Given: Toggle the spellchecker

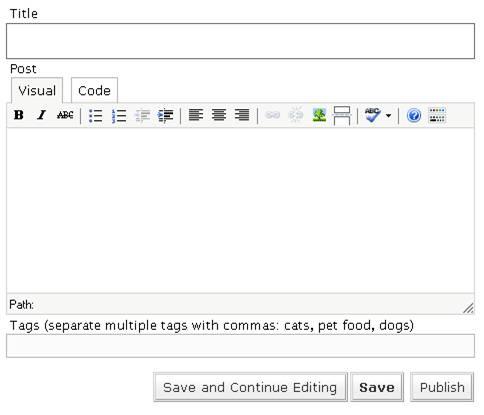Looking at the screenshot, I should [x=372, y=115].
